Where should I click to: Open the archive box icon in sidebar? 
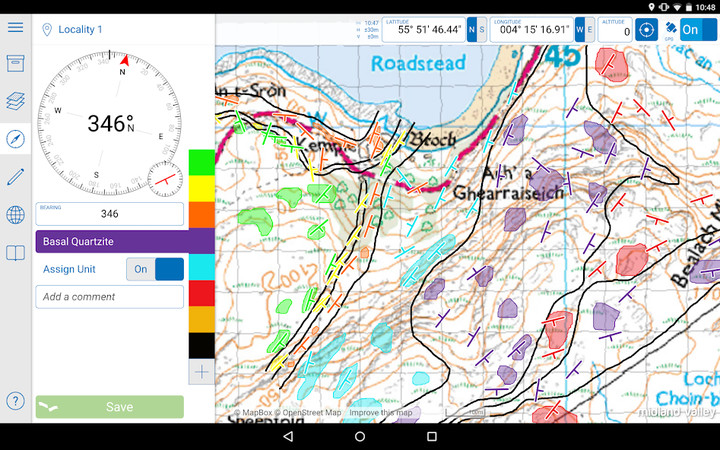pos(15,64)
